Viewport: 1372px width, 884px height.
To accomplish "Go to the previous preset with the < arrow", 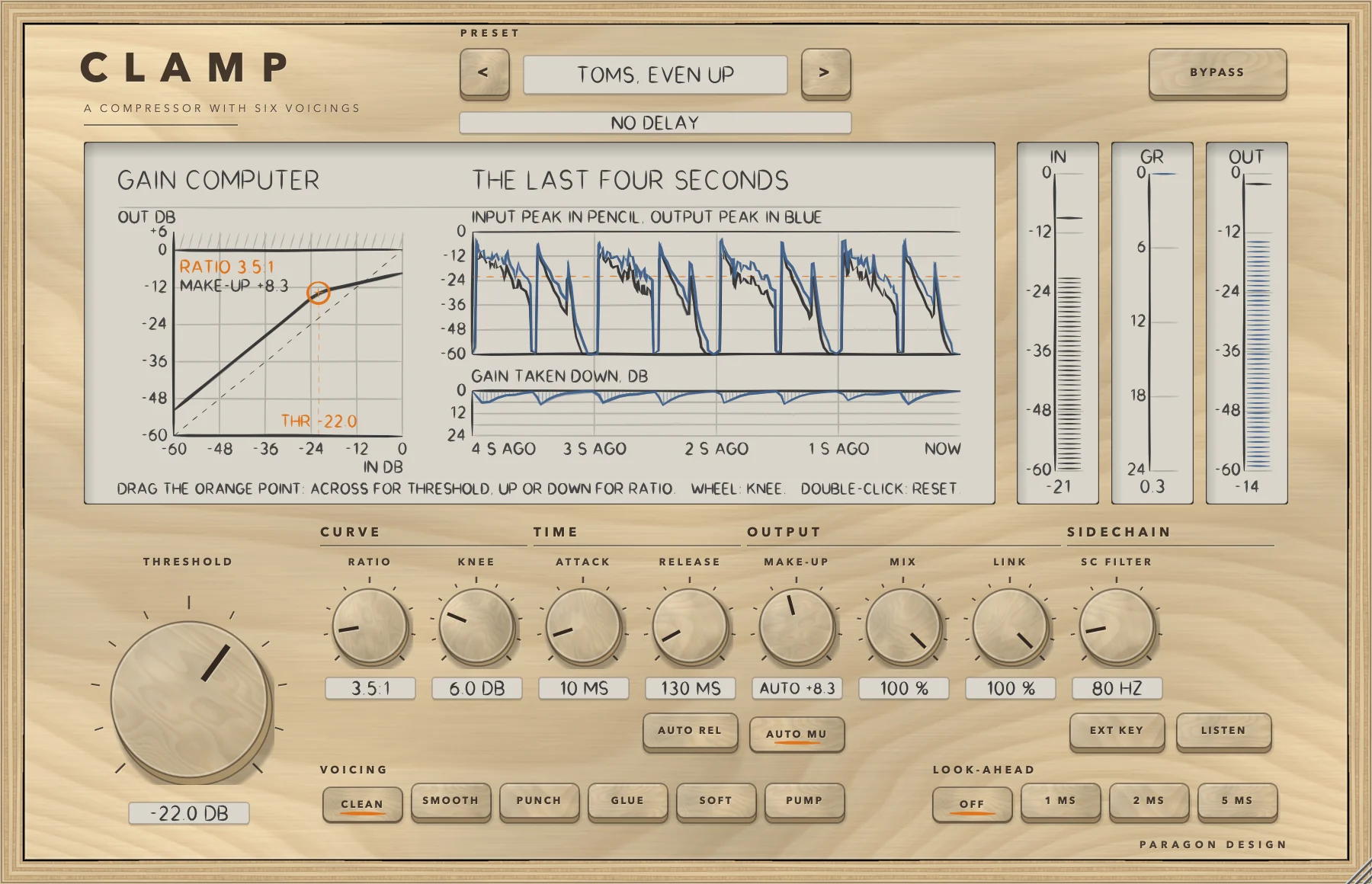I will [x=484, y=73].
